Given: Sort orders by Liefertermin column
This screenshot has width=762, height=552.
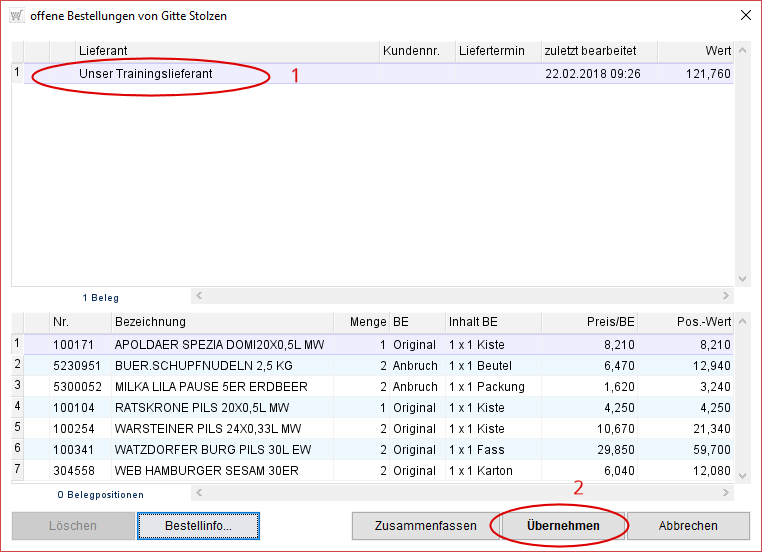Looking at the screenshot, I should (x=496, y=51).
